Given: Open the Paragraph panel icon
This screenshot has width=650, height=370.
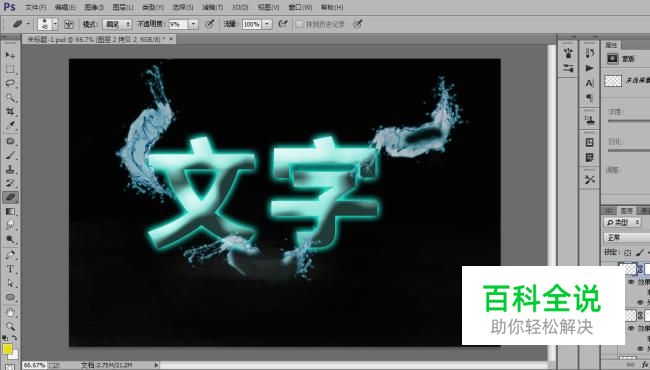Looking at the screenshot, I should click(x=589, y=98).
